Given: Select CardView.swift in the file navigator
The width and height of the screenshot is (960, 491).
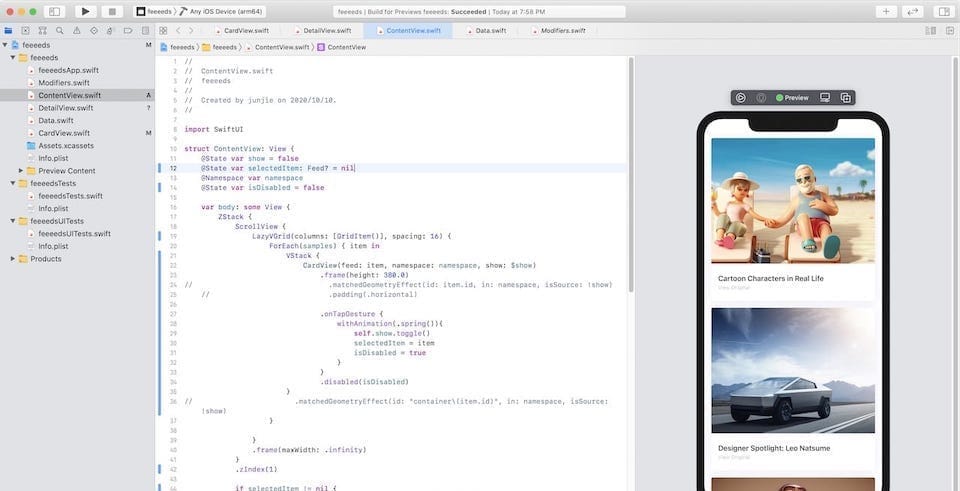Looking at the screenshot, I should 64,133.
